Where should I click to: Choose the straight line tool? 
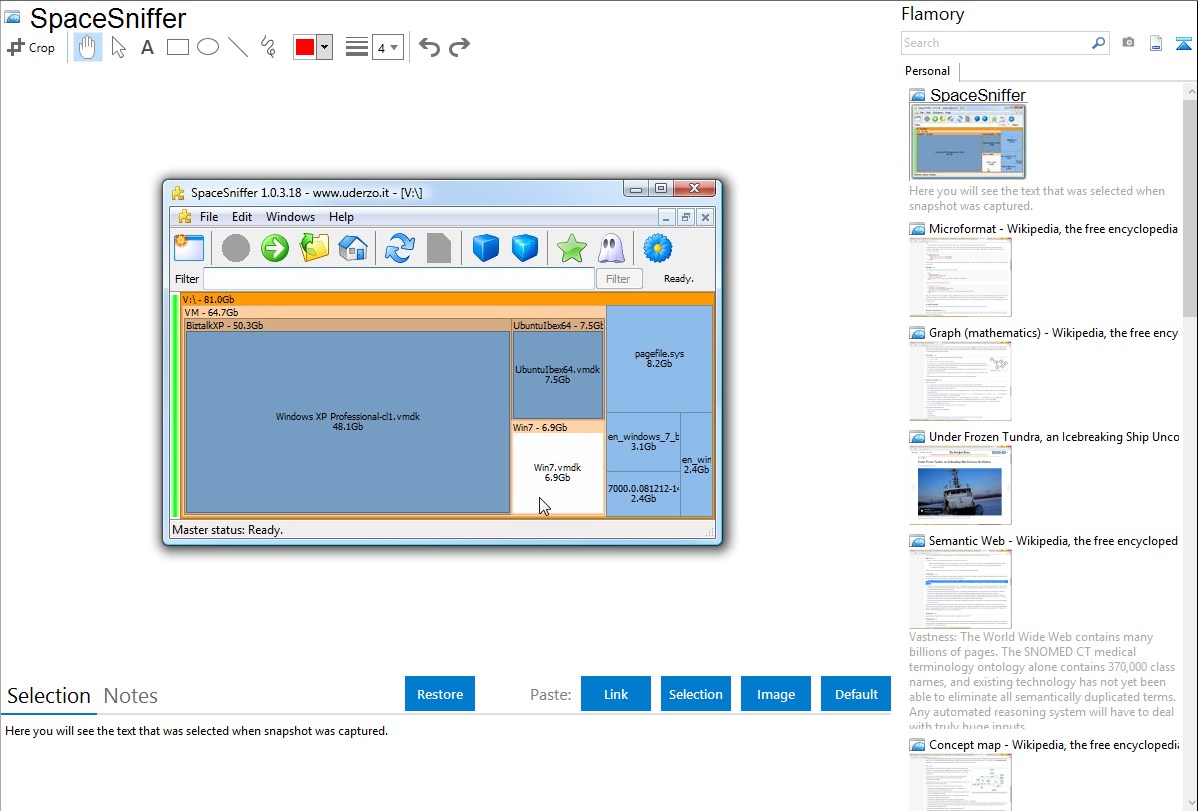click(x=238, y=47)
